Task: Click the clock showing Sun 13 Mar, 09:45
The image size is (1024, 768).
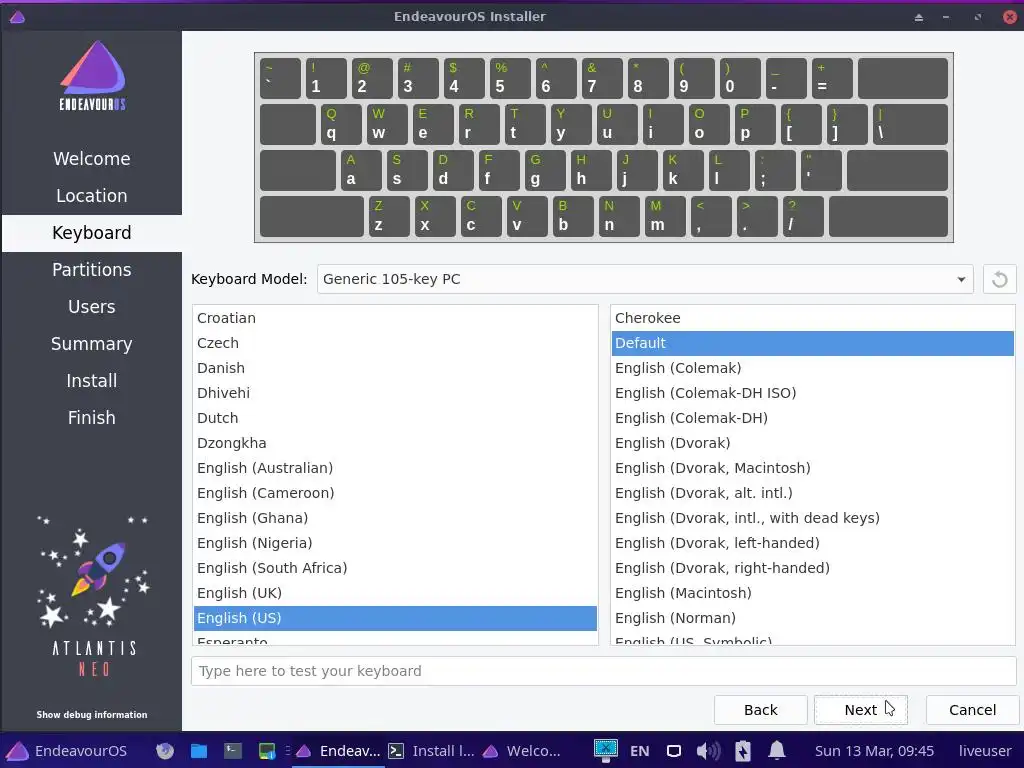Action: coord(874,751)
